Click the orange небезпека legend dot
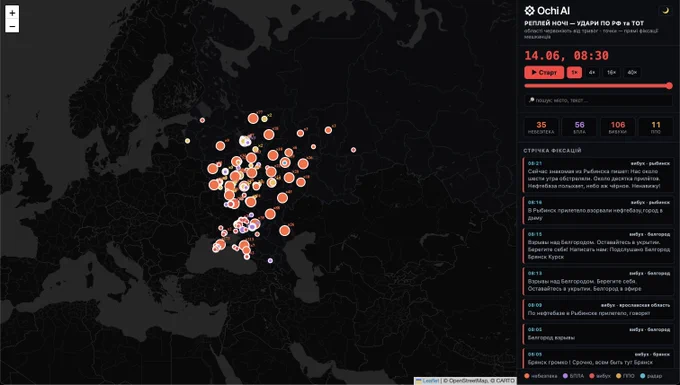Screen dimensions: 680x385 click(527, 376)
